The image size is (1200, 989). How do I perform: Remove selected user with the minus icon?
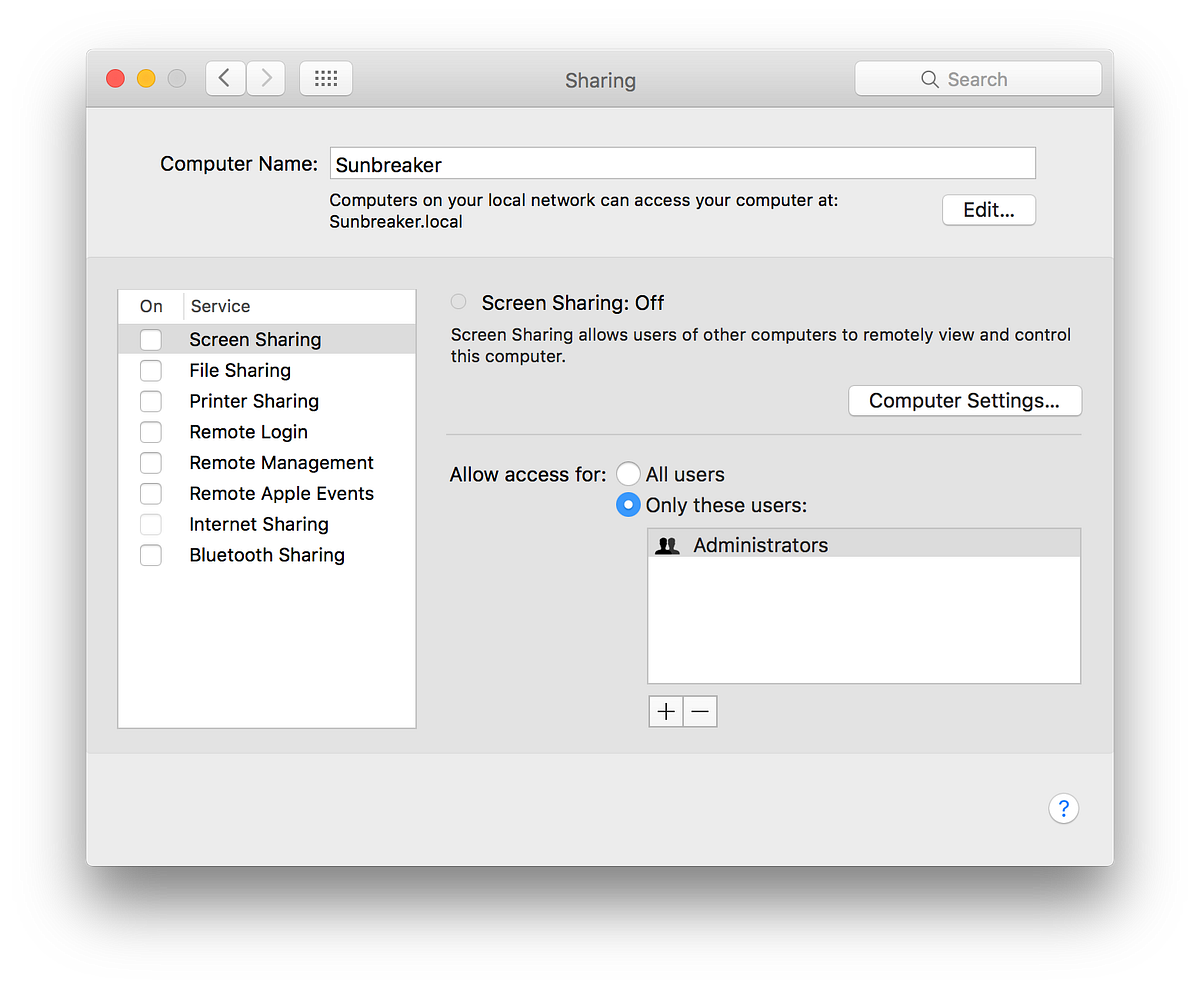(x=700, y=711)
